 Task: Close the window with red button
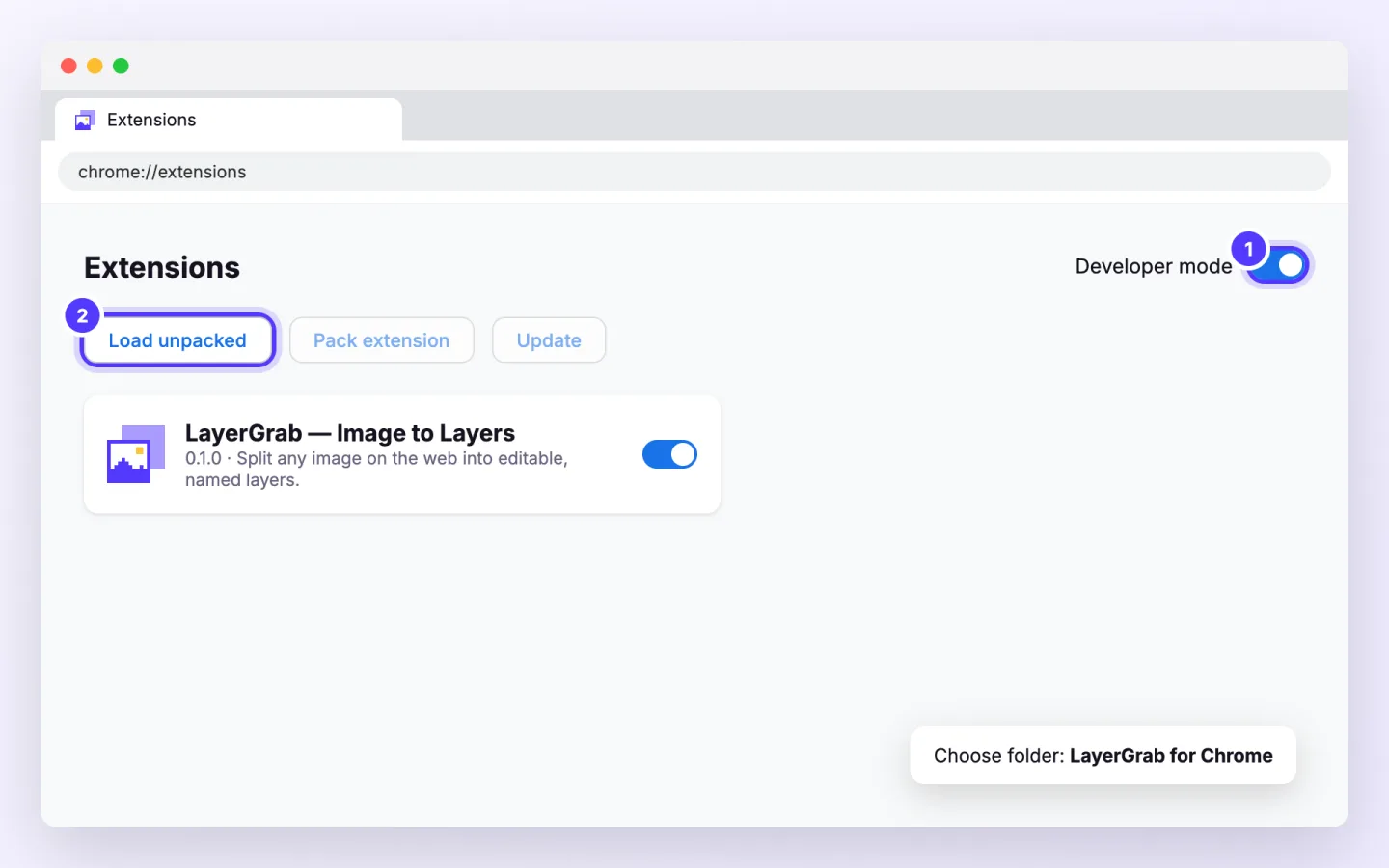pyautogui.click(x=68, y=66)
